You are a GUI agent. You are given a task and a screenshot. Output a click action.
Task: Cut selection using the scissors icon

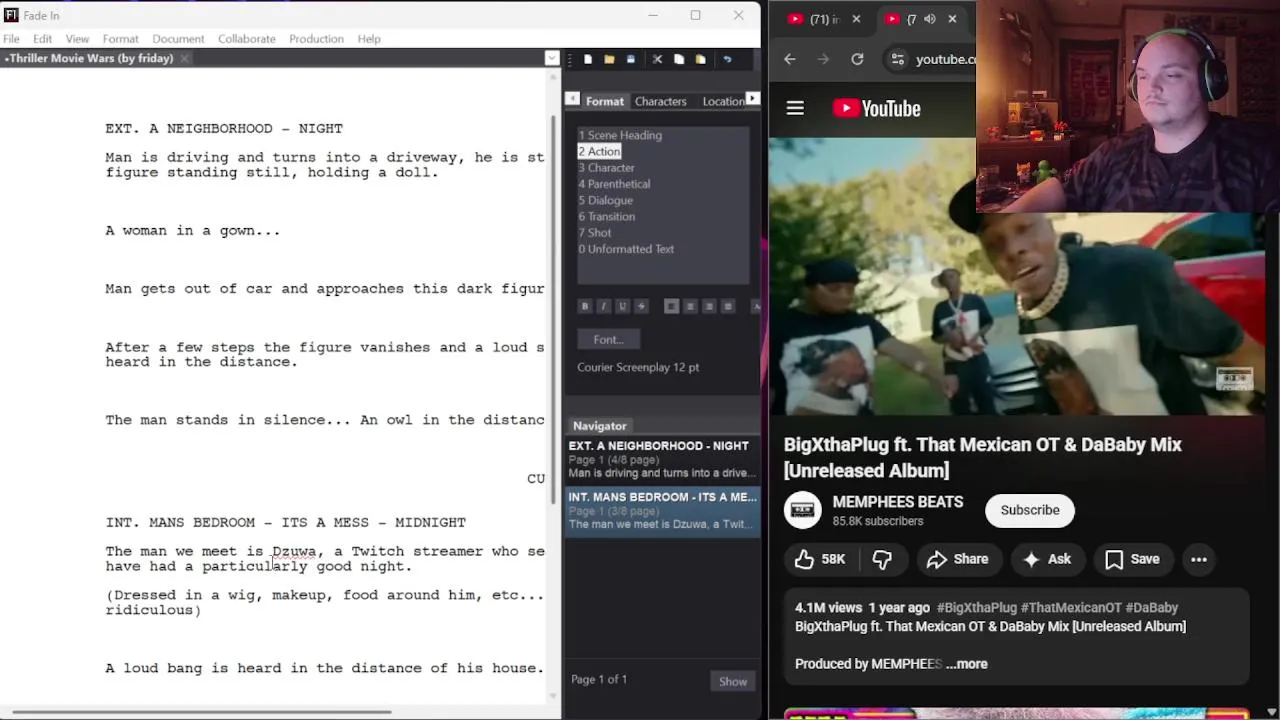[657, 59]
